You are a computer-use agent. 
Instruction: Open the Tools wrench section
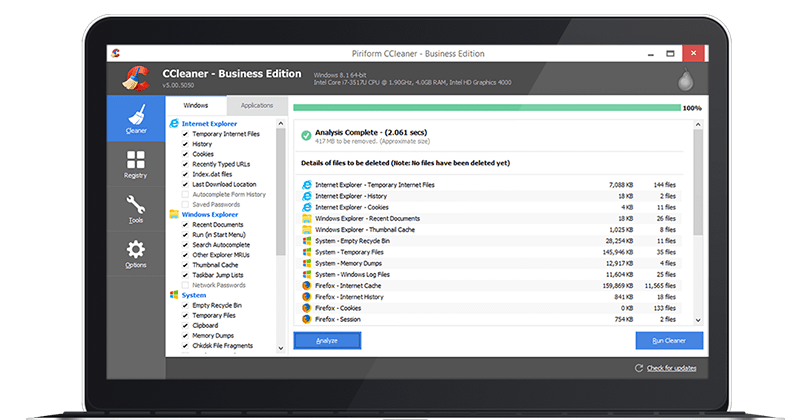click(136, 210)
